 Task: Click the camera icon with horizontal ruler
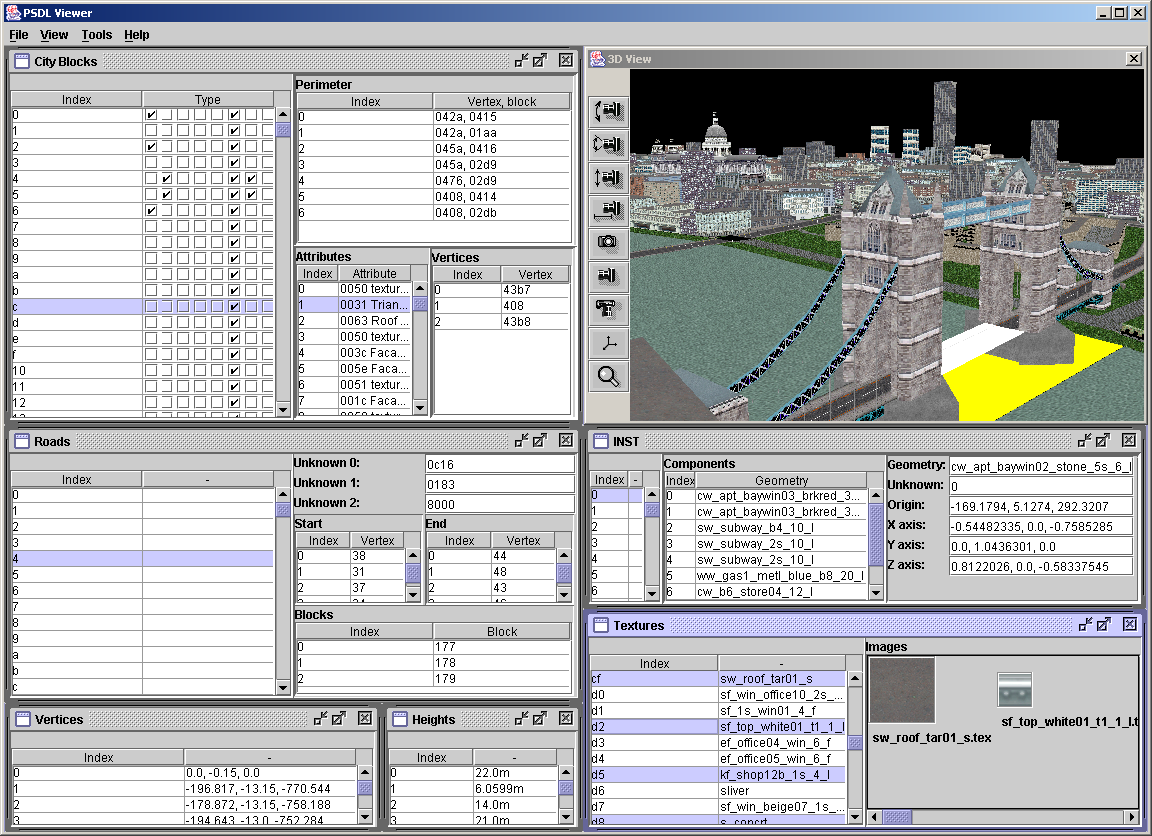pyautogui.click(x=608, y=210)
